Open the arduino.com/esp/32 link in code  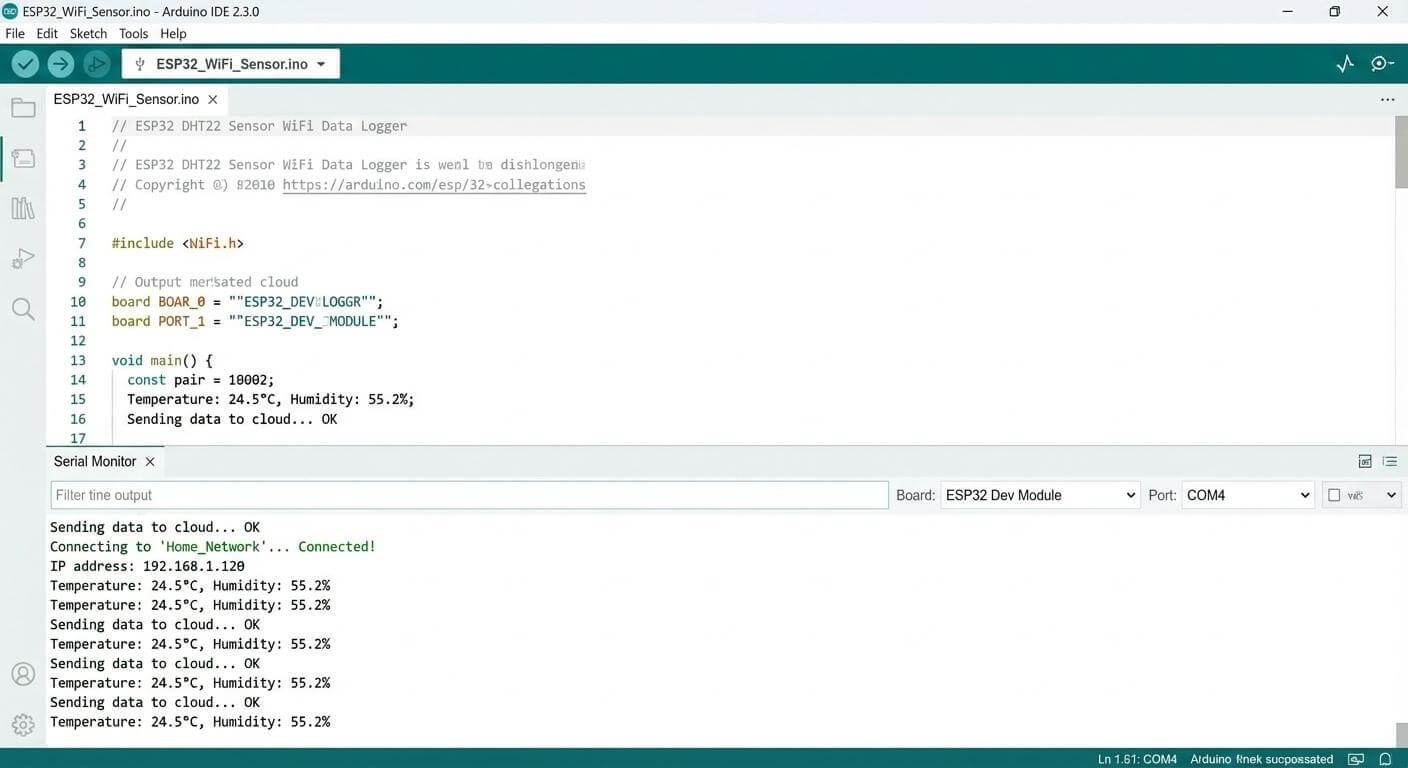(434, 185)
